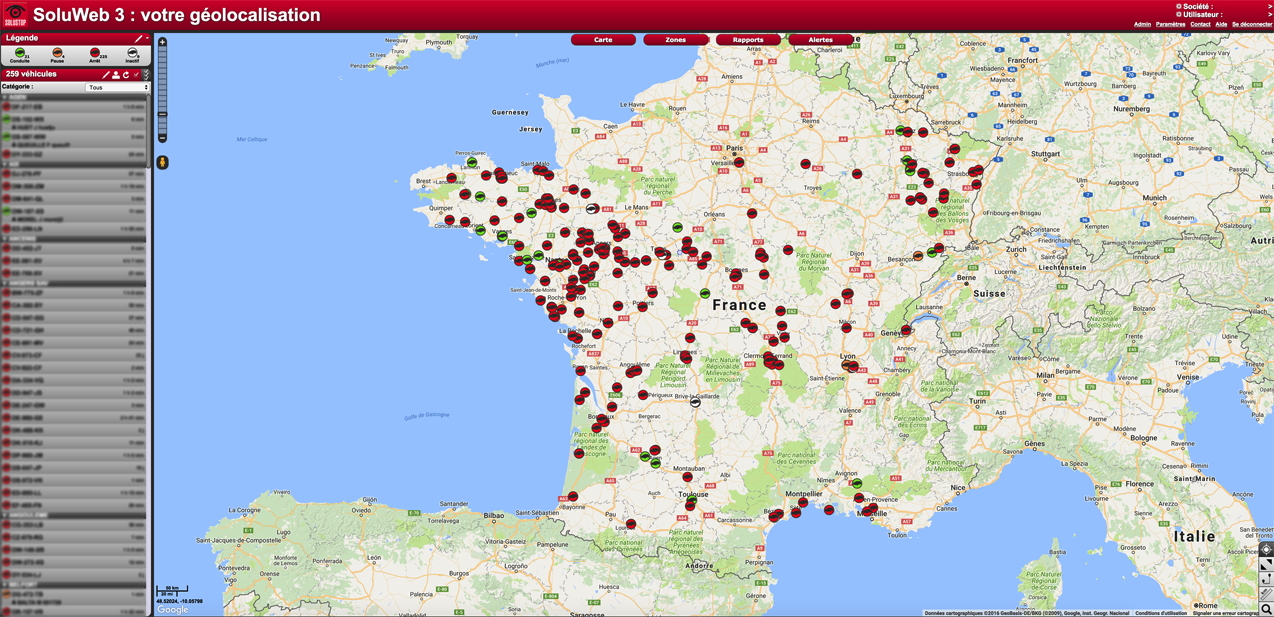Zoom in with the map plus button
Image resolution: width=1274 pixels, height=617 pixels.
click(x=163, y=42)
